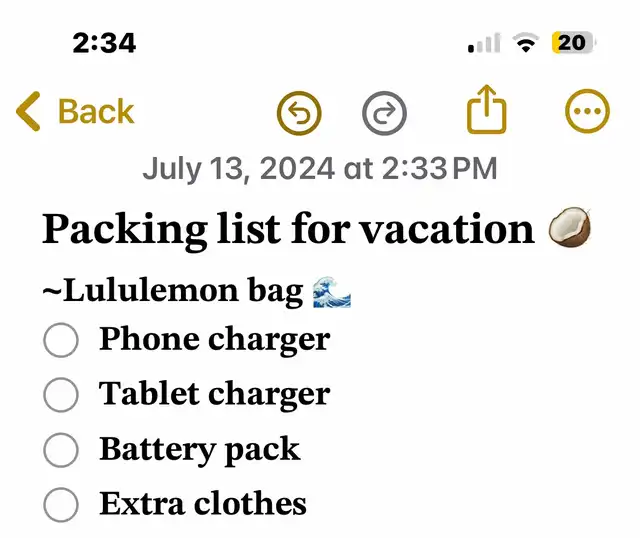The width and height of the screenshot is (640, 538).
Task: Check off Tablet charger item
Action: [61, 395]
